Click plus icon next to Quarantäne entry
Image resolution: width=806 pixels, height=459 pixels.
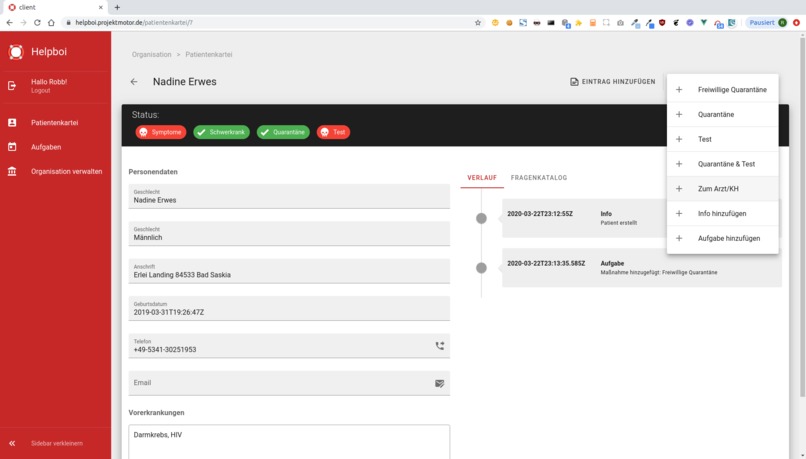pos(679,114)
